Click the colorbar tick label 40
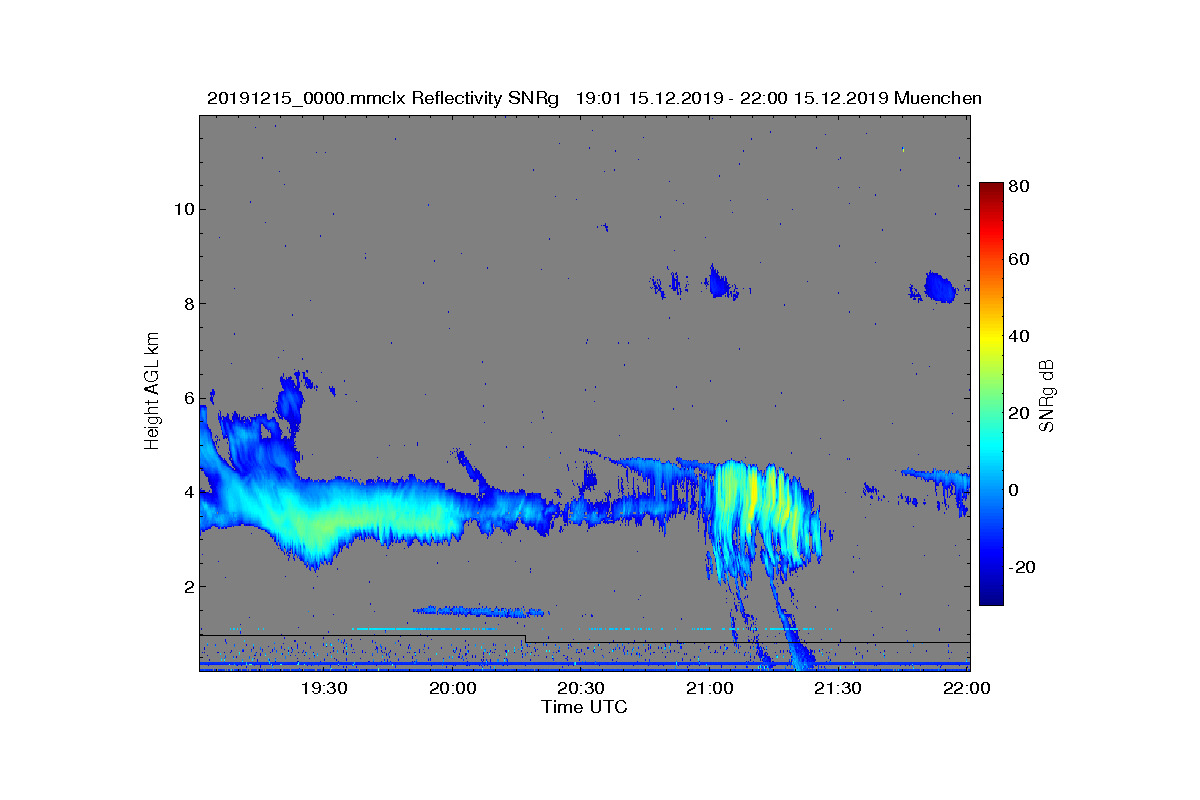This screenshot has height=800, width=1200. tap(1020, 337)
